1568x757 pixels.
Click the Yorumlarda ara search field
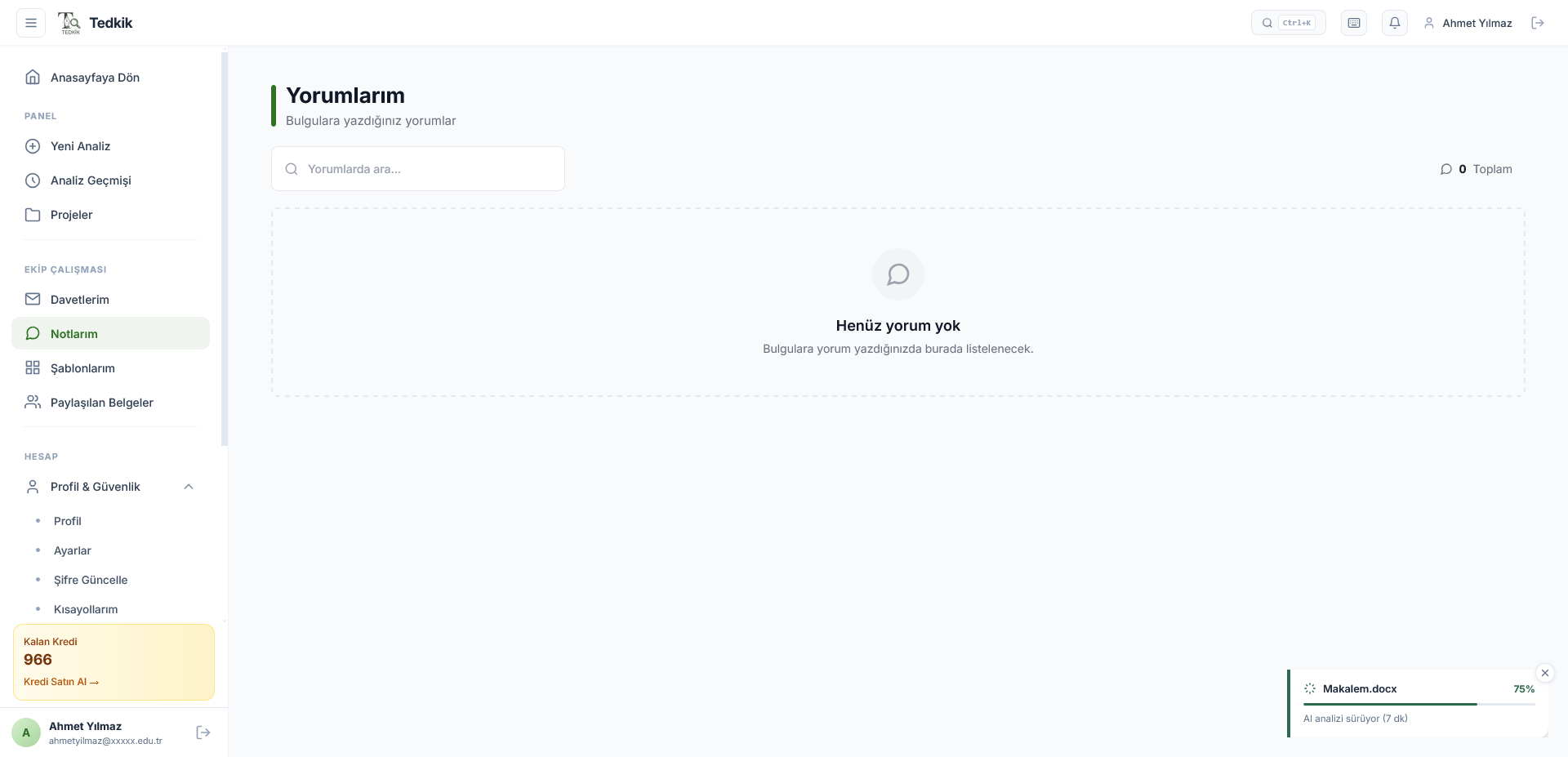pyautogui.click(x=418, y=169)
